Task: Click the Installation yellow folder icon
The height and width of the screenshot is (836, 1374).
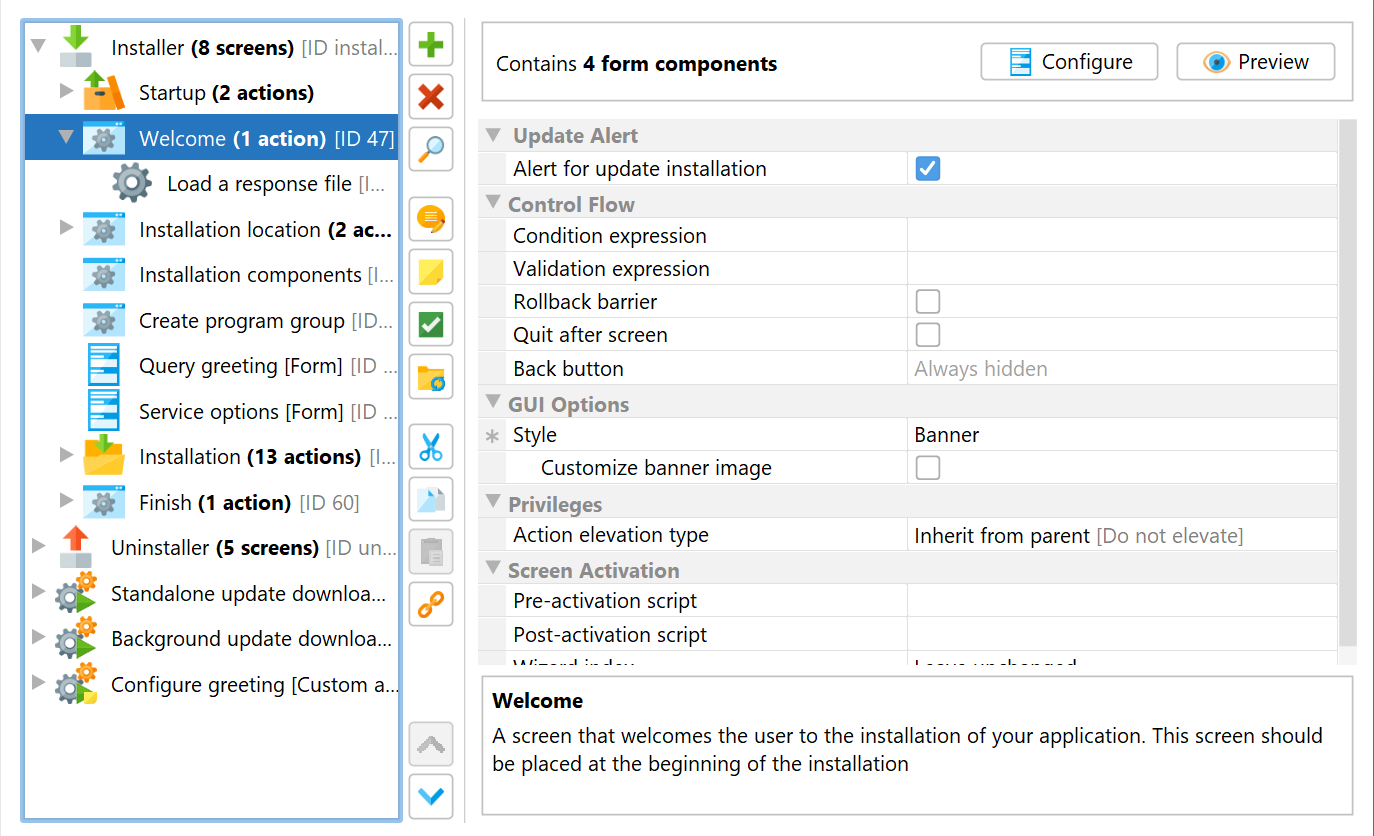Action: tap(104, 456)
